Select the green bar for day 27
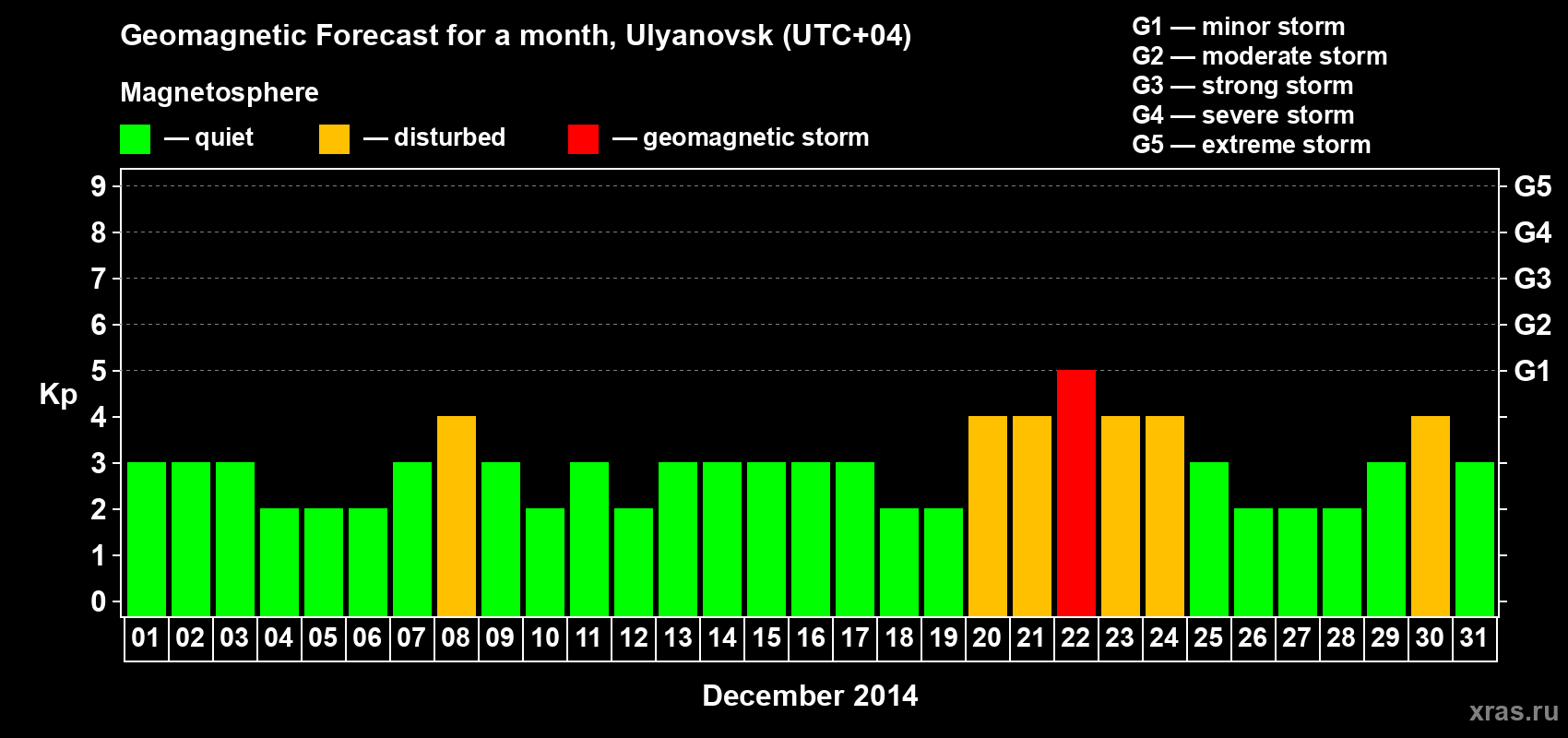1568x738 pixels. click(x=1298, y=562)
